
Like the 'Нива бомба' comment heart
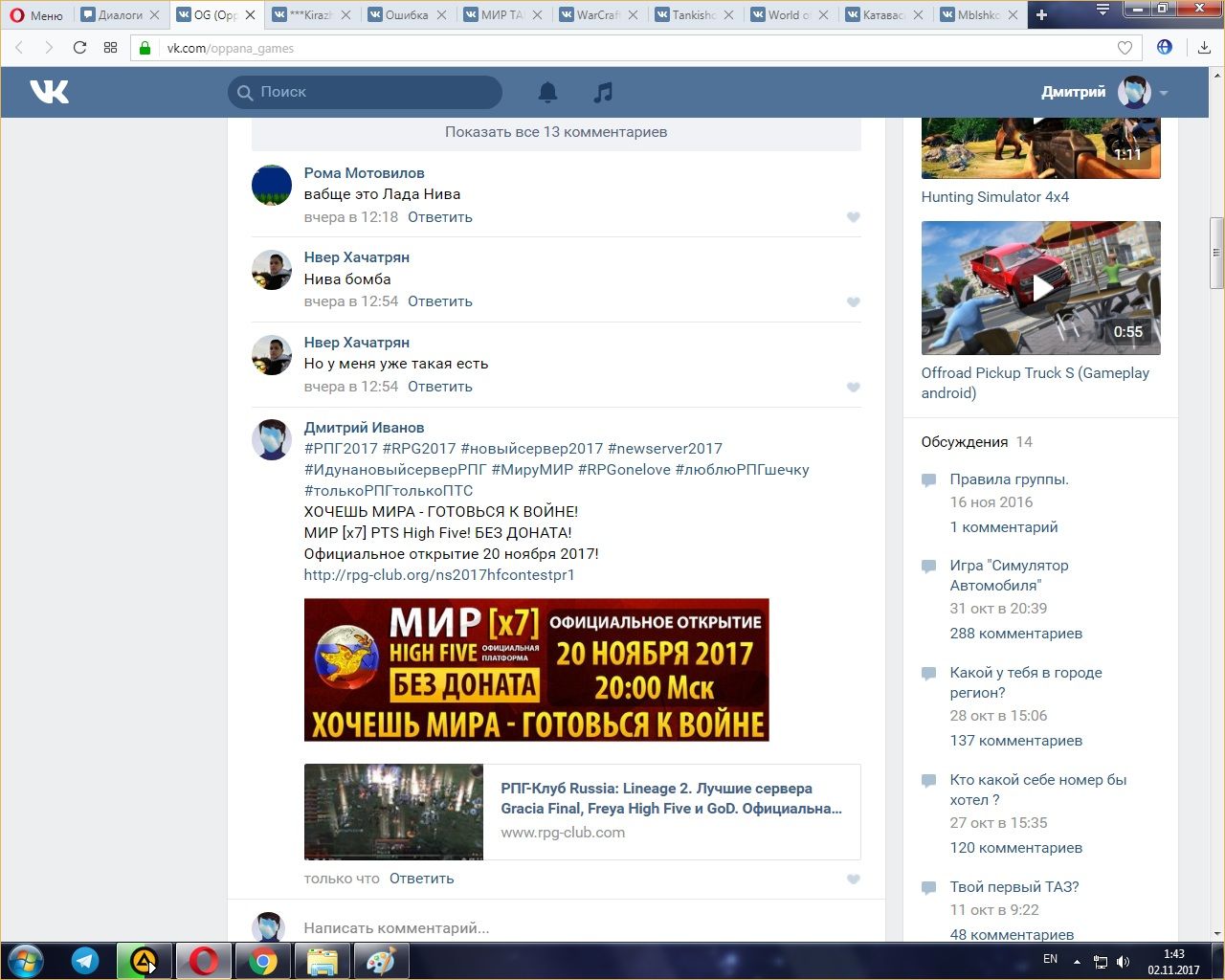pyautogui.click(x=854, y=302)
